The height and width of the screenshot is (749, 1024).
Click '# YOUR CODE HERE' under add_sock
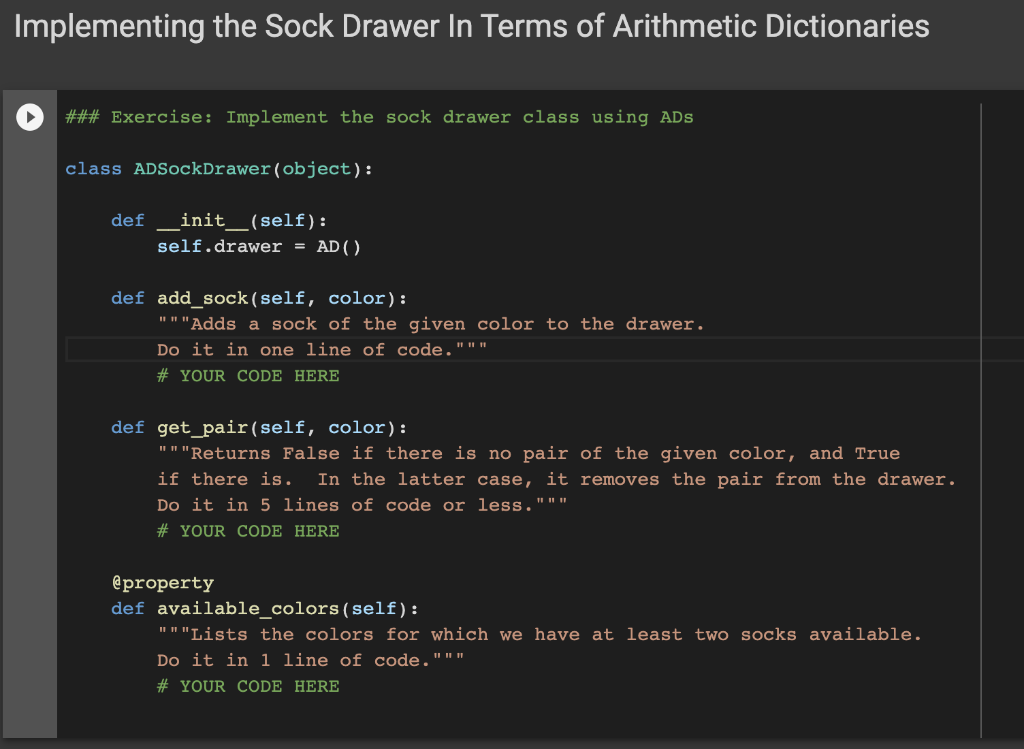click(x=248, y=375)
